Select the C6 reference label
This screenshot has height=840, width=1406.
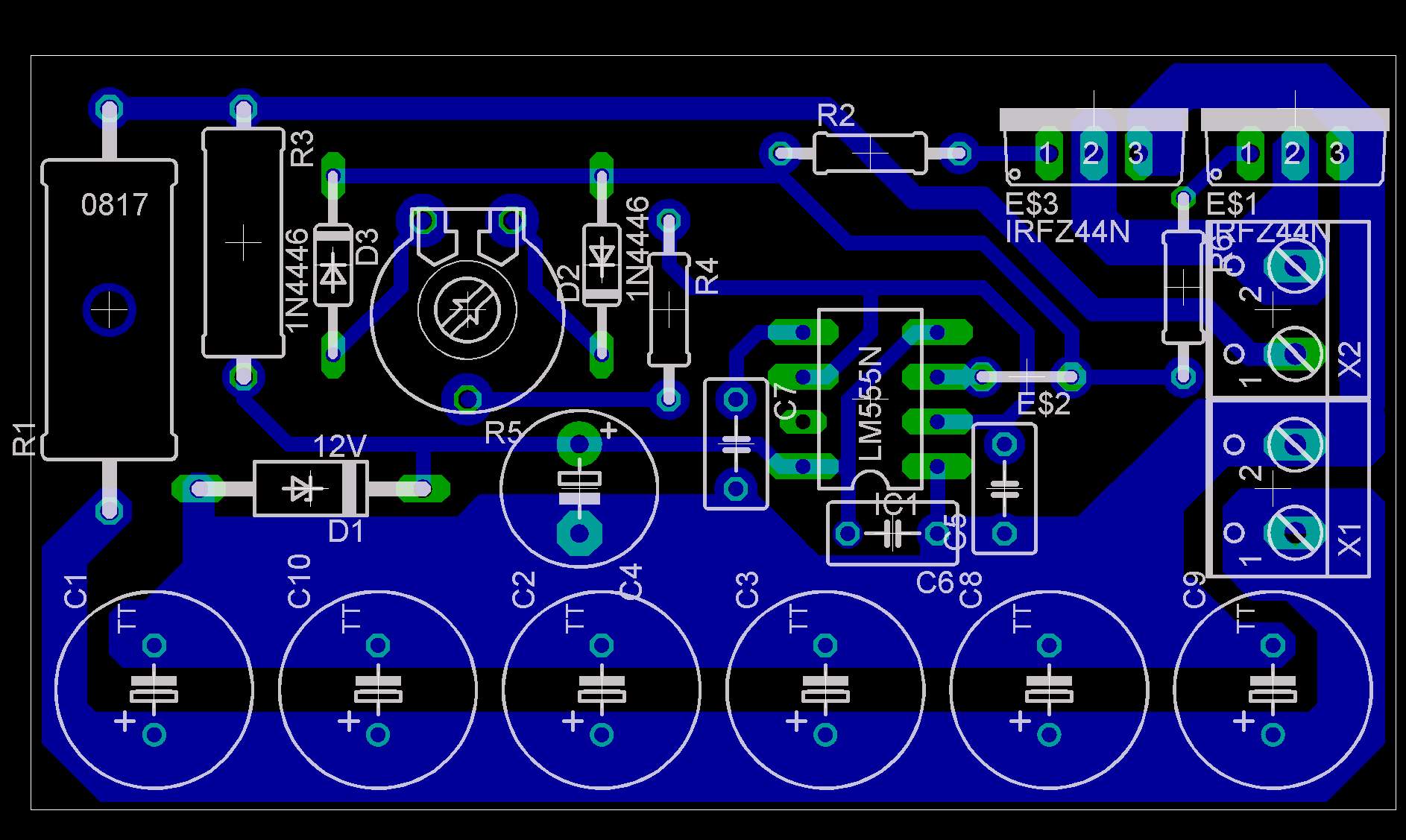click(935, 582)
